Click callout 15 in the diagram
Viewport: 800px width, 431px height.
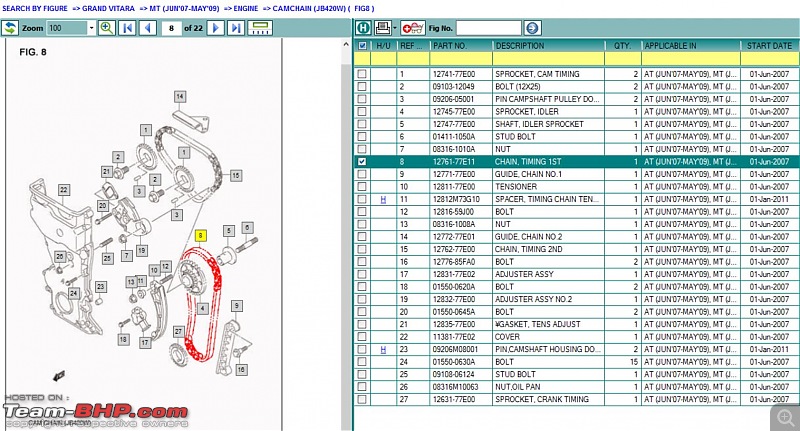coord(235,175)
